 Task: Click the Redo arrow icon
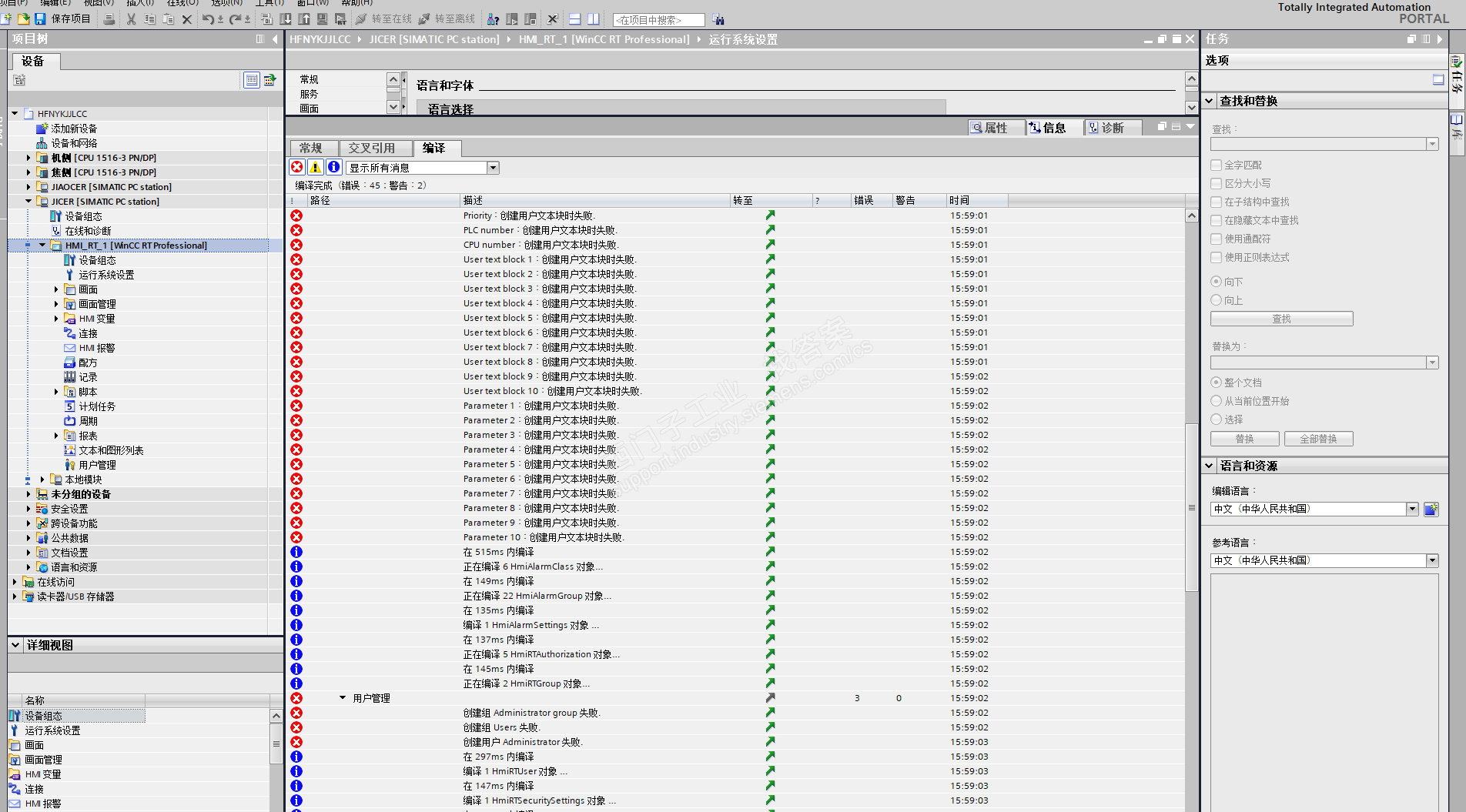(236, 19)
